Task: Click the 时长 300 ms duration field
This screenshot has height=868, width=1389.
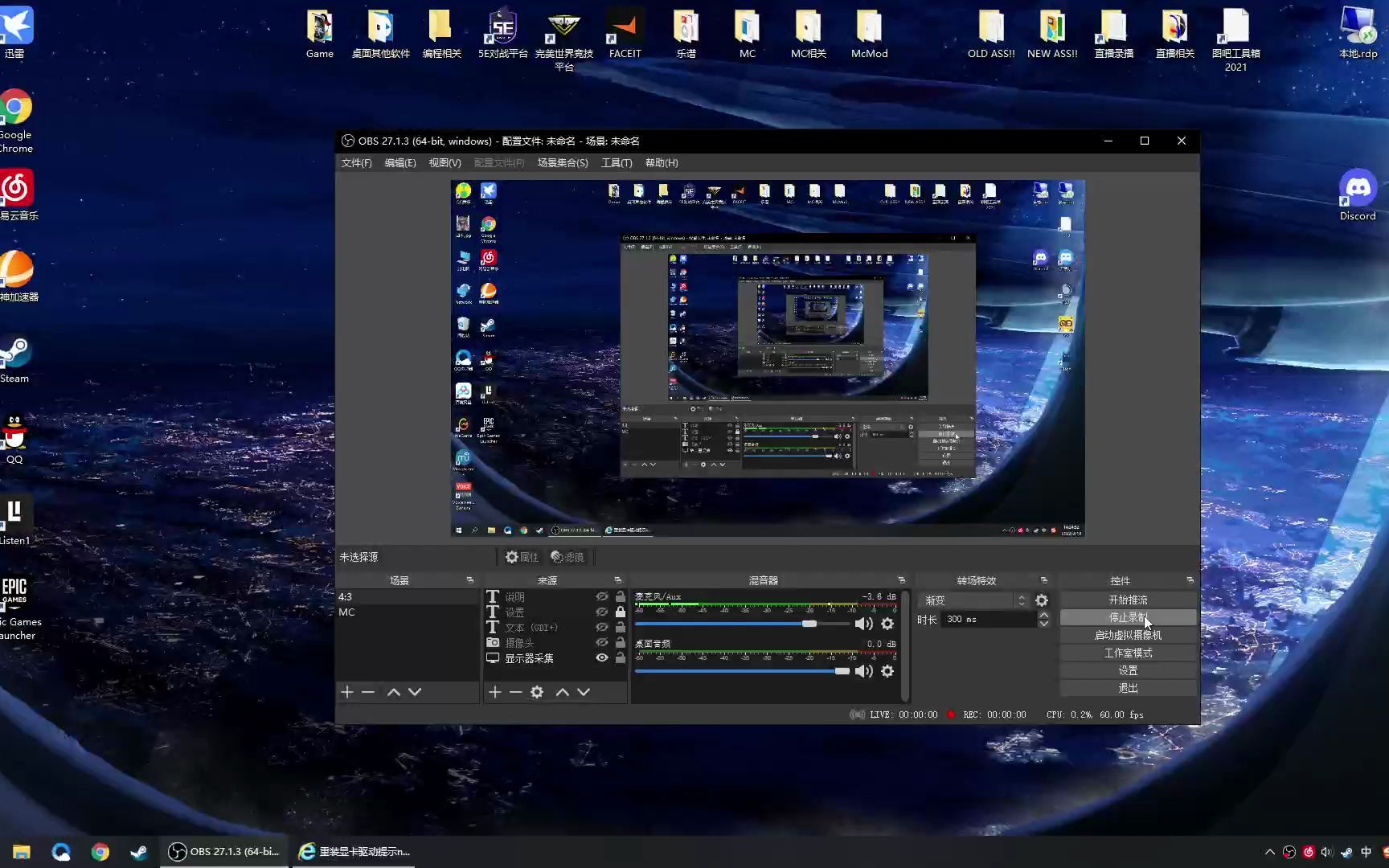Action: [x=989, y=620]
